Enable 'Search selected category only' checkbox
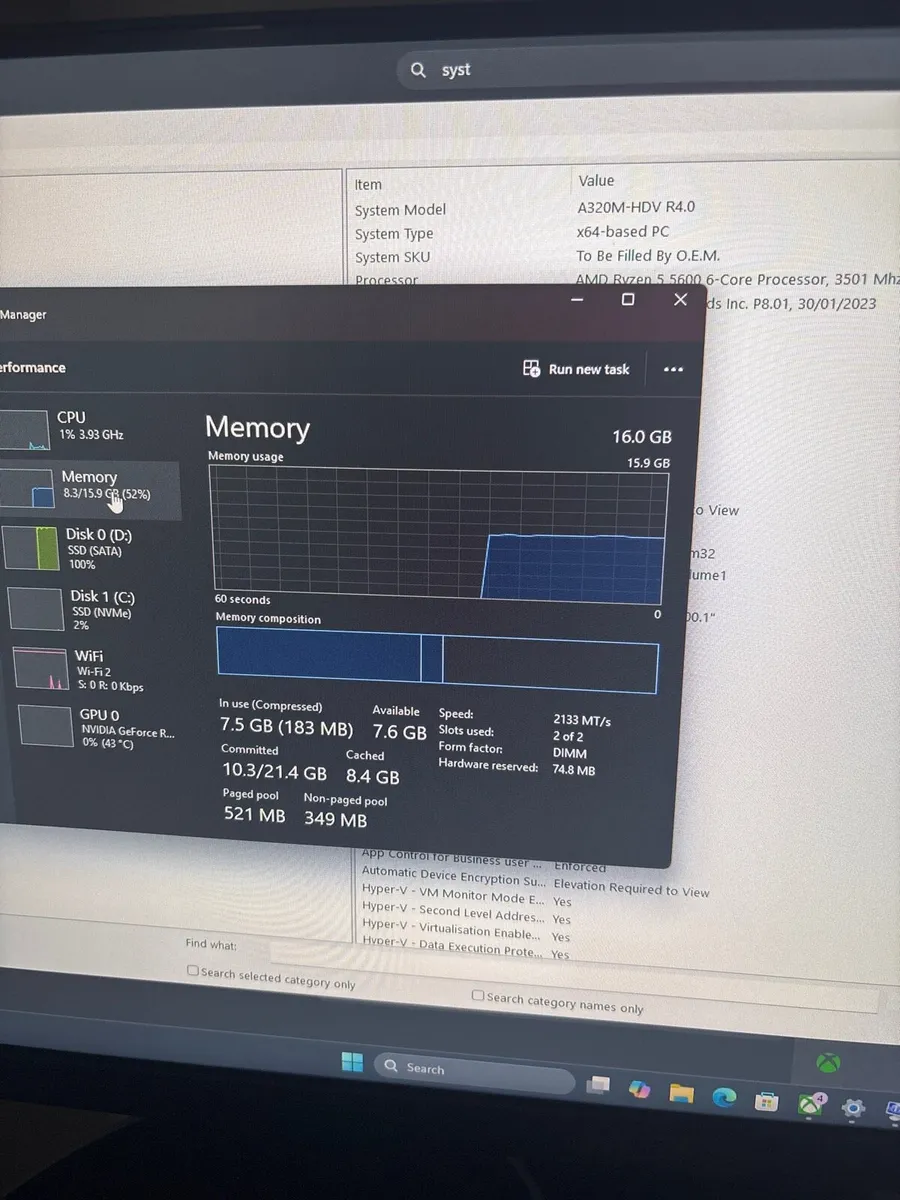Viewport: 900px width, 1200px height. [x=193, y=970]
